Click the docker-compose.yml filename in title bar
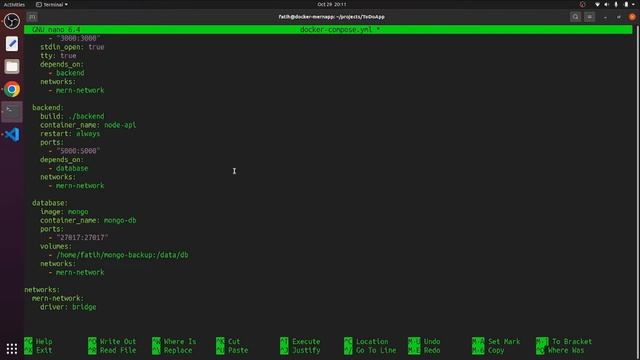 pyautogui.click(x=336, y=29)
